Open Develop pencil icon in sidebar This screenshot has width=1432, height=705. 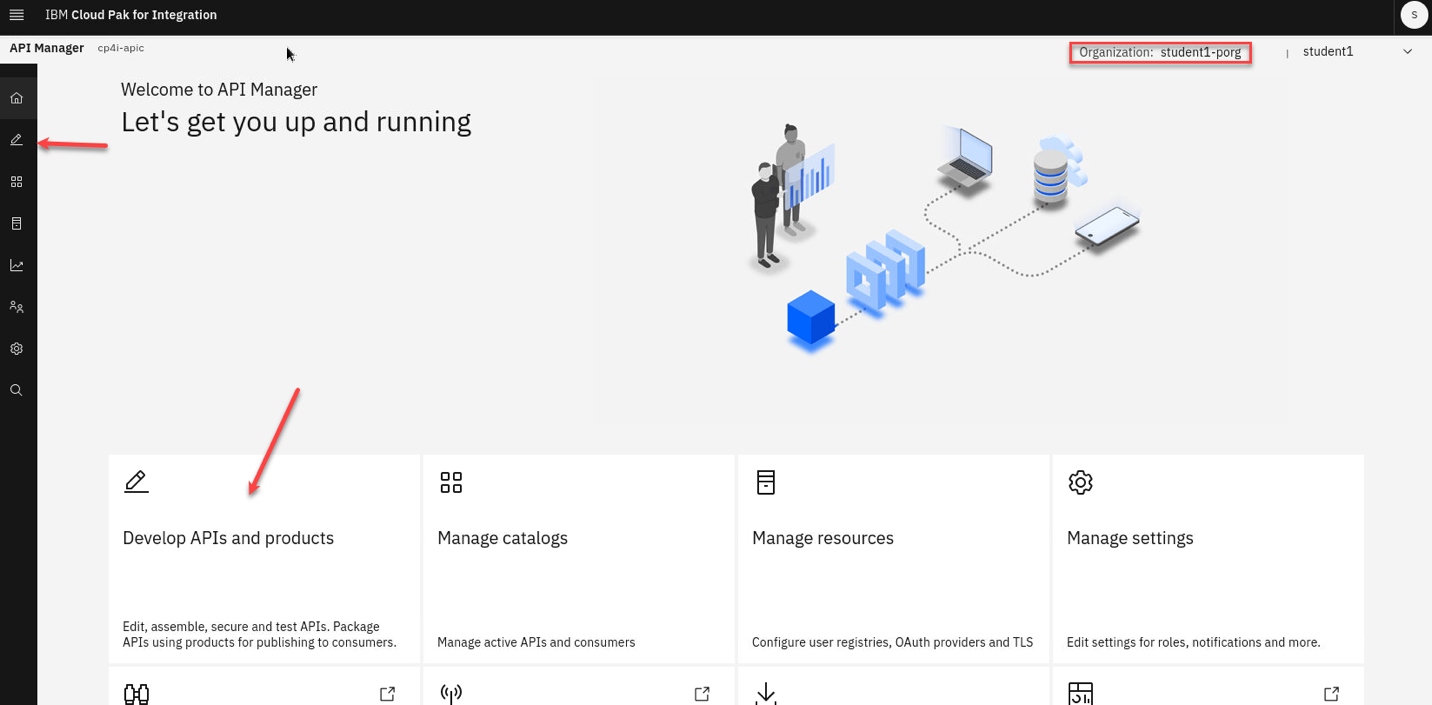pyautogui.click(x=16, y=140)
